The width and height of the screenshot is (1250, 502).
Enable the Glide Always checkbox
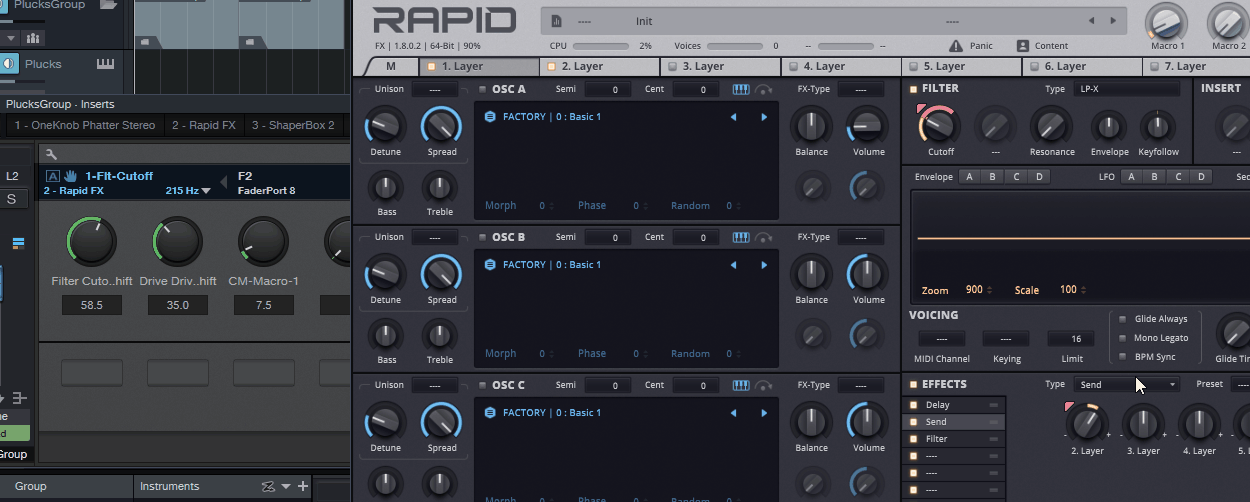point(1122,319)
